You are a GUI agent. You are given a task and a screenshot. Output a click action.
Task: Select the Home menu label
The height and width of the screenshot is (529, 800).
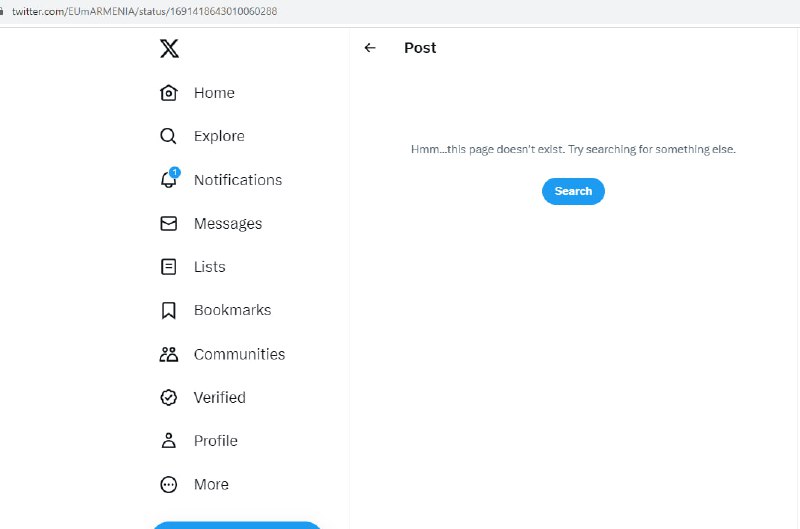tap(214, 93)
